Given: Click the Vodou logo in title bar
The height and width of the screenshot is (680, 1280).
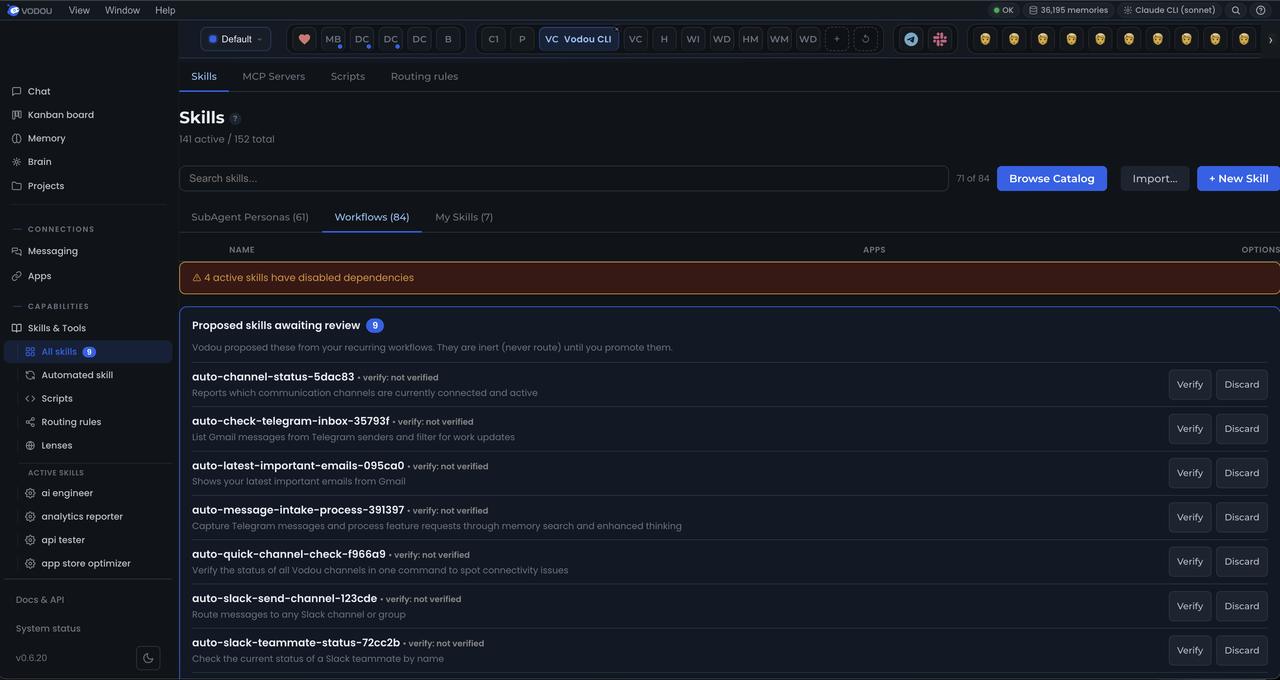Looking at the screenshot, I should 31,10.
